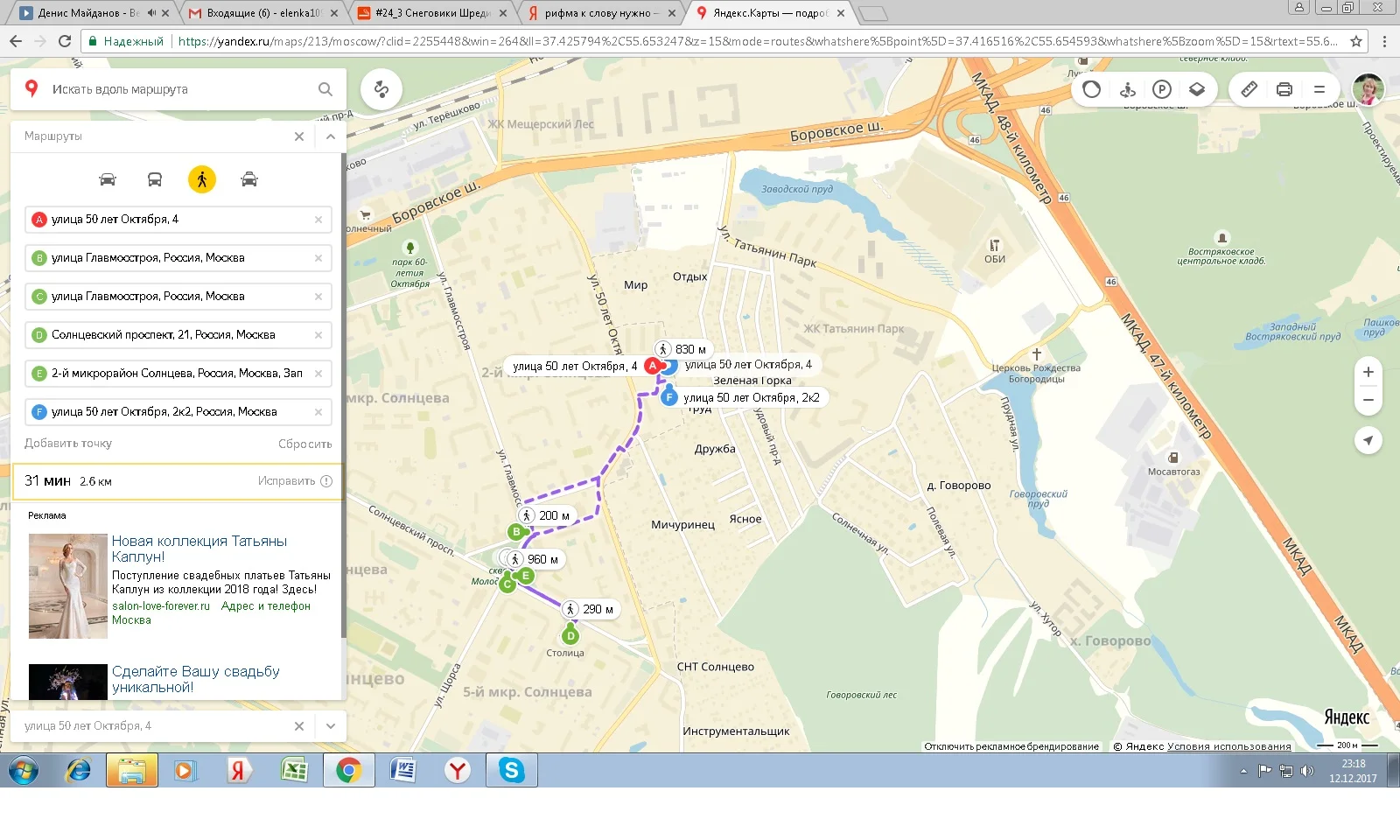This screenshot has width=1400, height=840.
Task: Click the round route-building button beside search
Action: pos(381,89)
